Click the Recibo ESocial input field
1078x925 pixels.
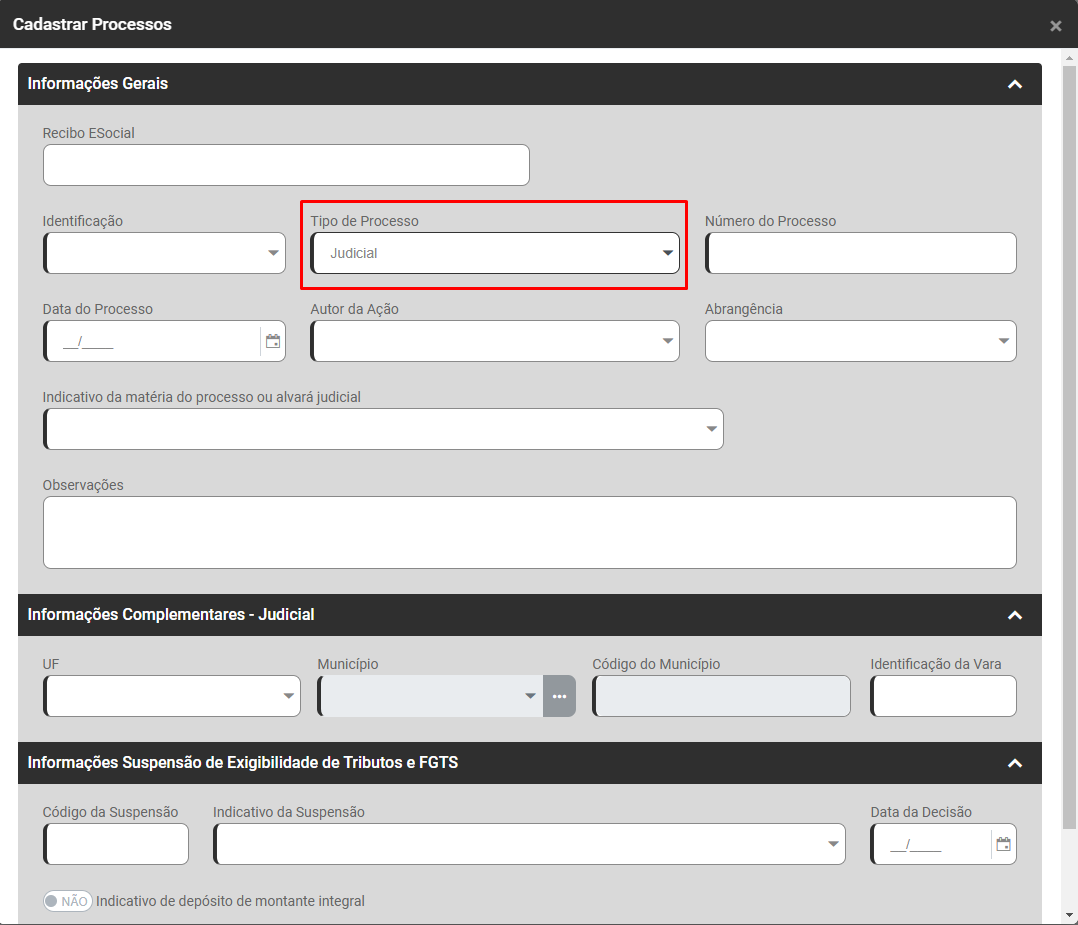pos(286,165)
